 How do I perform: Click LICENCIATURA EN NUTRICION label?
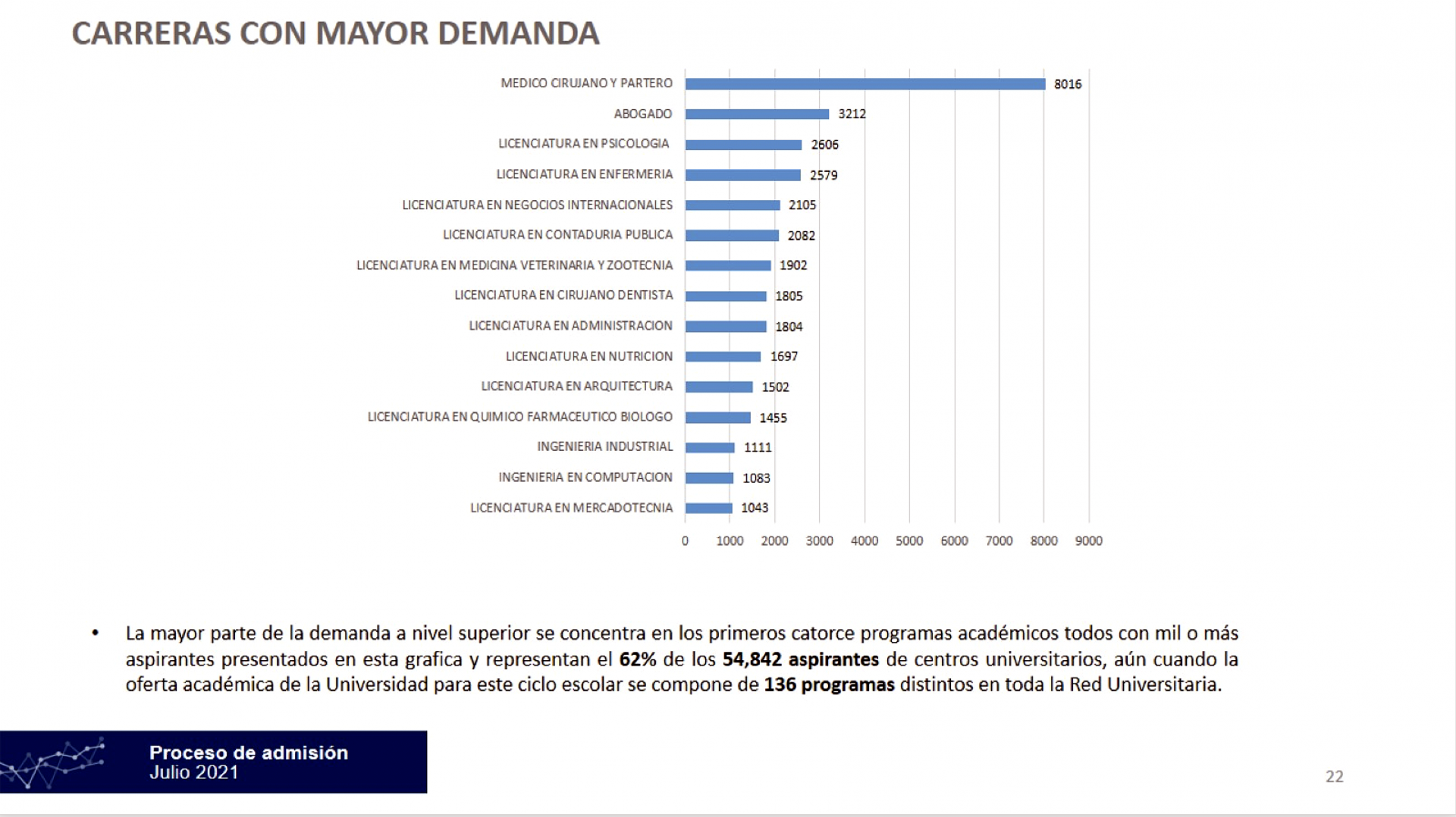[x=589, y=356]
